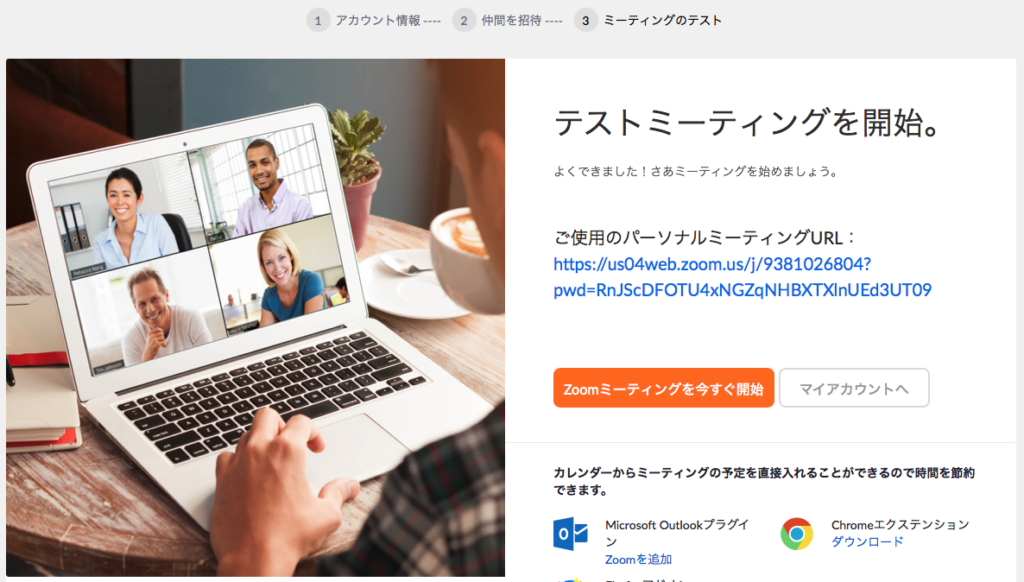The image size is (1024, 582).
Task: Click the laptop video meeting photo
Action: [x=255, y=317]
